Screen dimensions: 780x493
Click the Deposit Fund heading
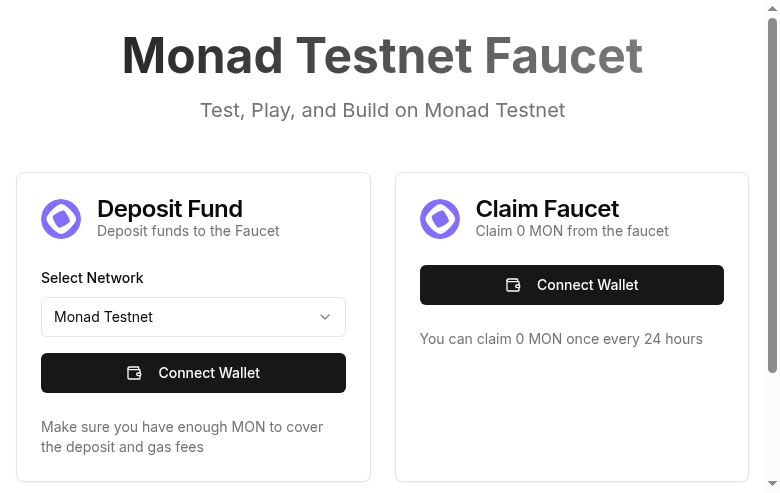point(170,209)
